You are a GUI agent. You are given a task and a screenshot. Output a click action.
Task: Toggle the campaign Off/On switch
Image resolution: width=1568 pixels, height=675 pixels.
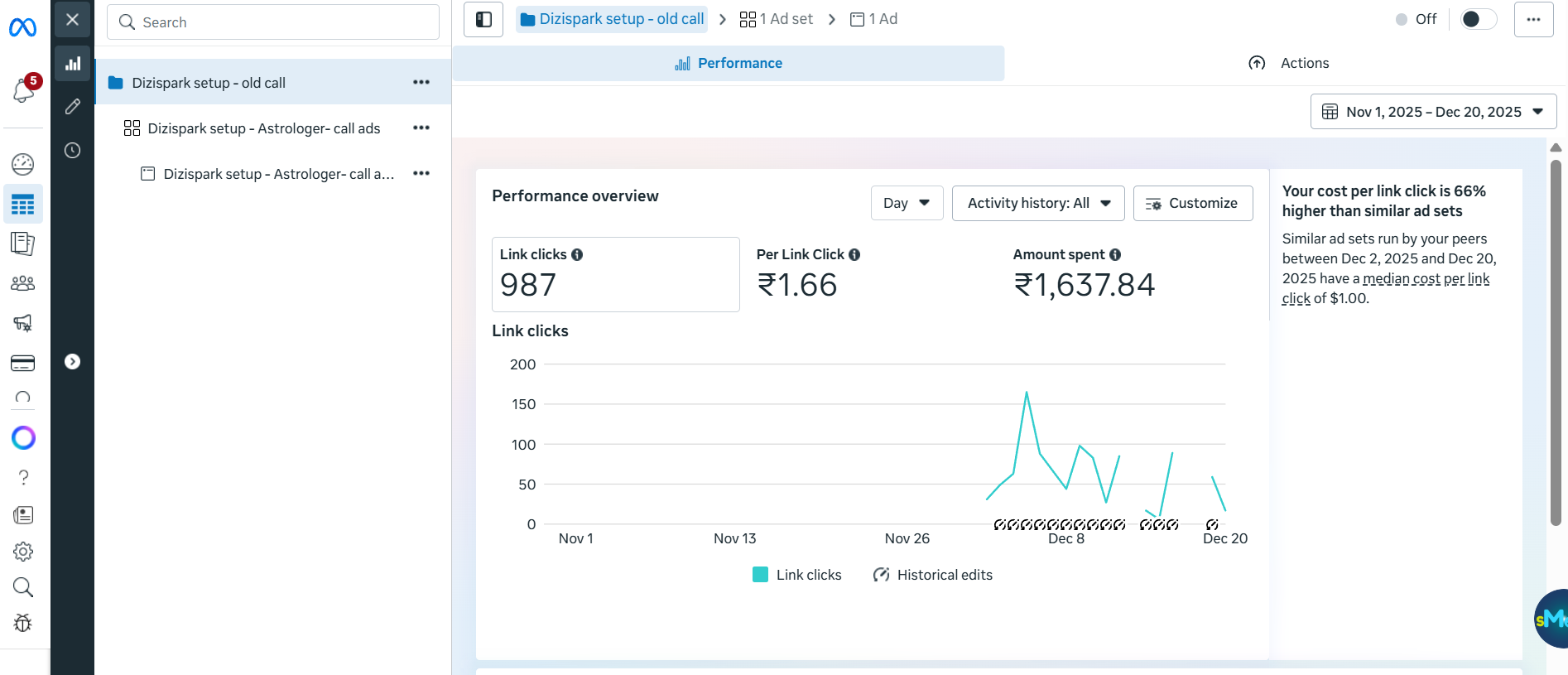pos(1478,19)
